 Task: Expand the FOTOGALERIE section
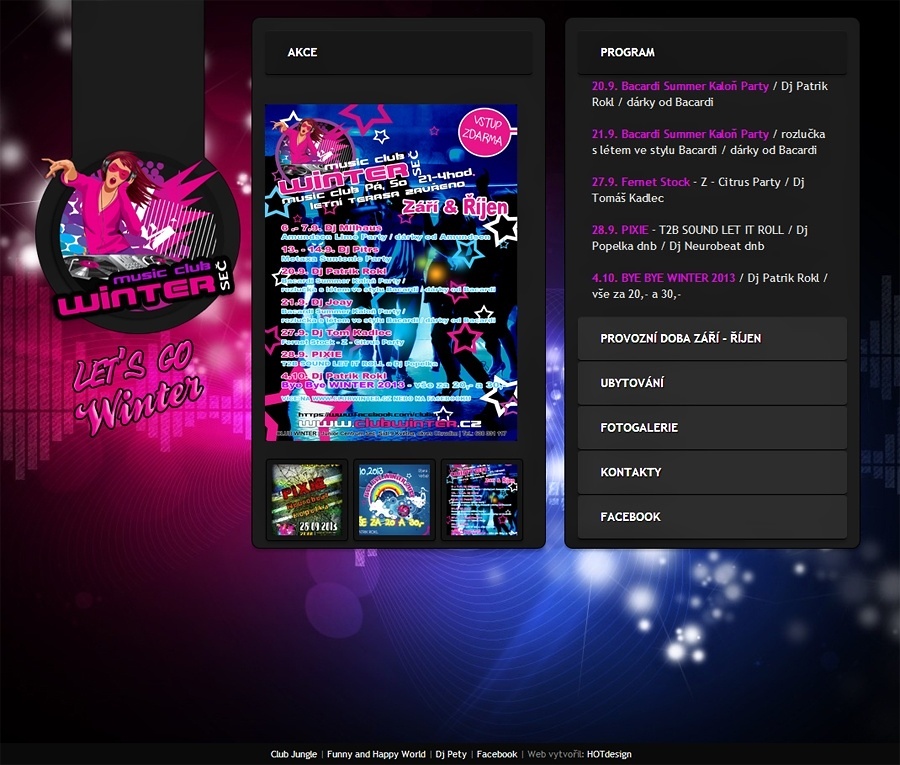712,428
